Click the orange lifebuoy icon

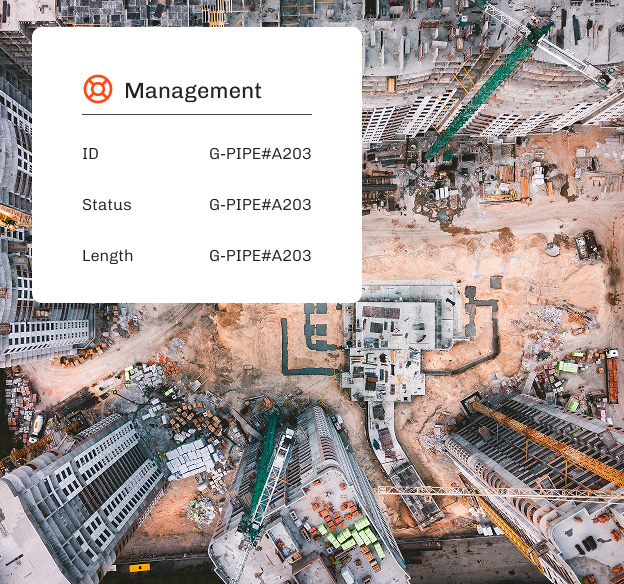pyautogui.click(x=97, y=90)
